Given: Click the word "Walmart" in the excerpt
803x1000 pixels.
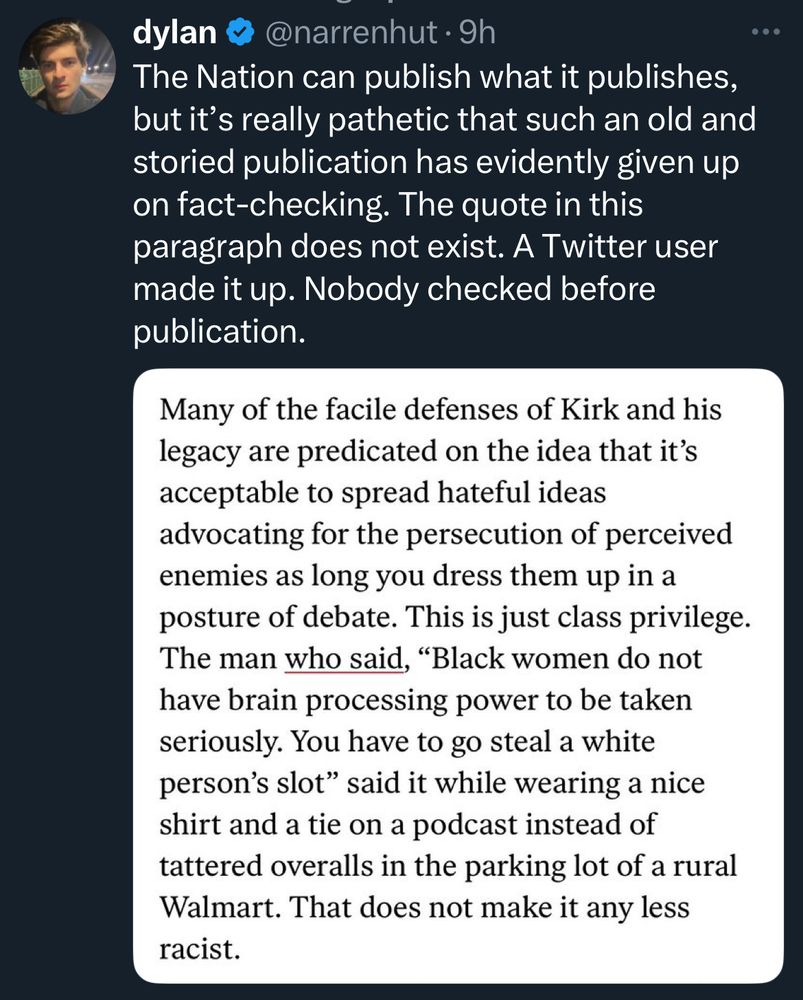Looking at the screenshot, I should pos(219,907).
